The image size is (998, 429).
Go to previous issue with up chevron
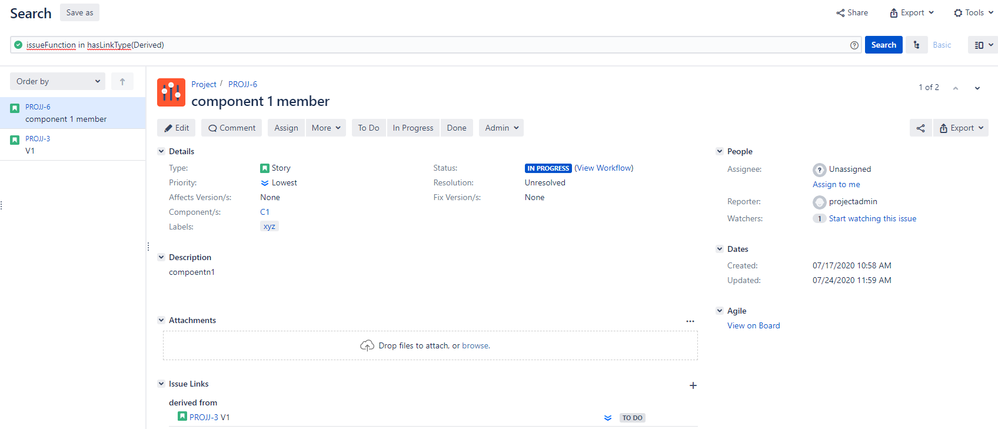coord(955,88)
